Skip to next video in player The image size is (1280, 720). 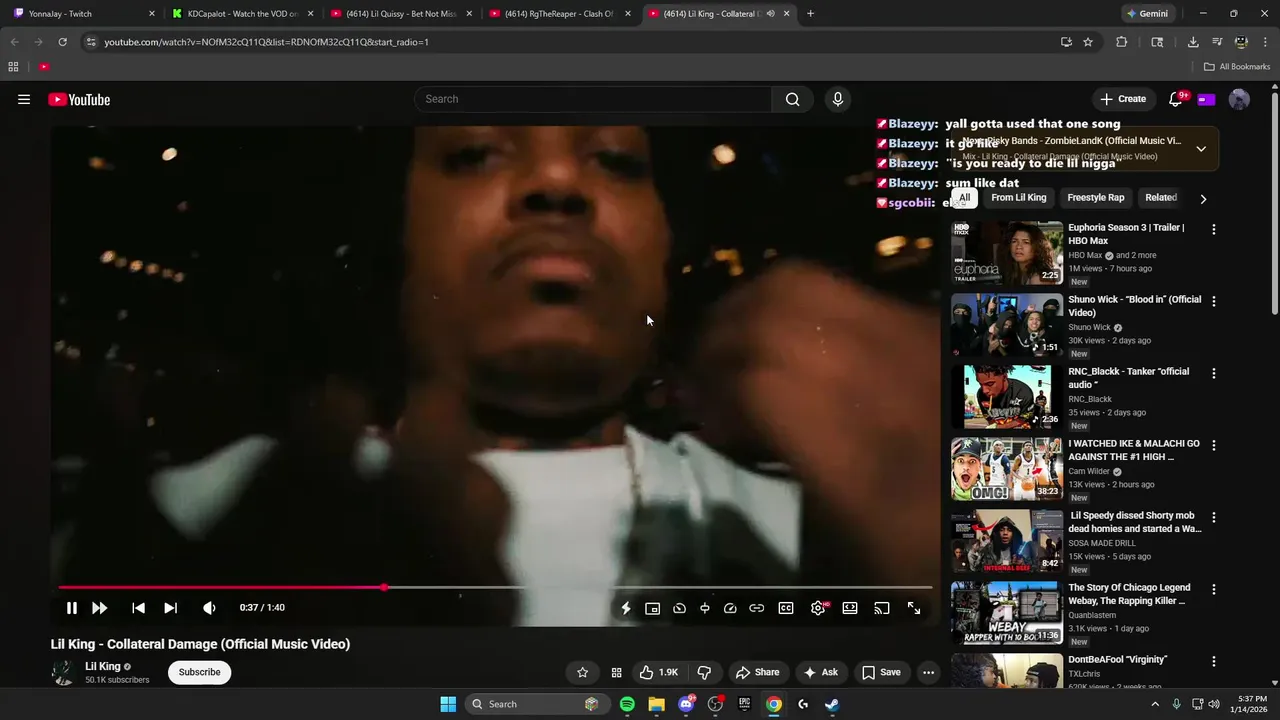[100, 608]
